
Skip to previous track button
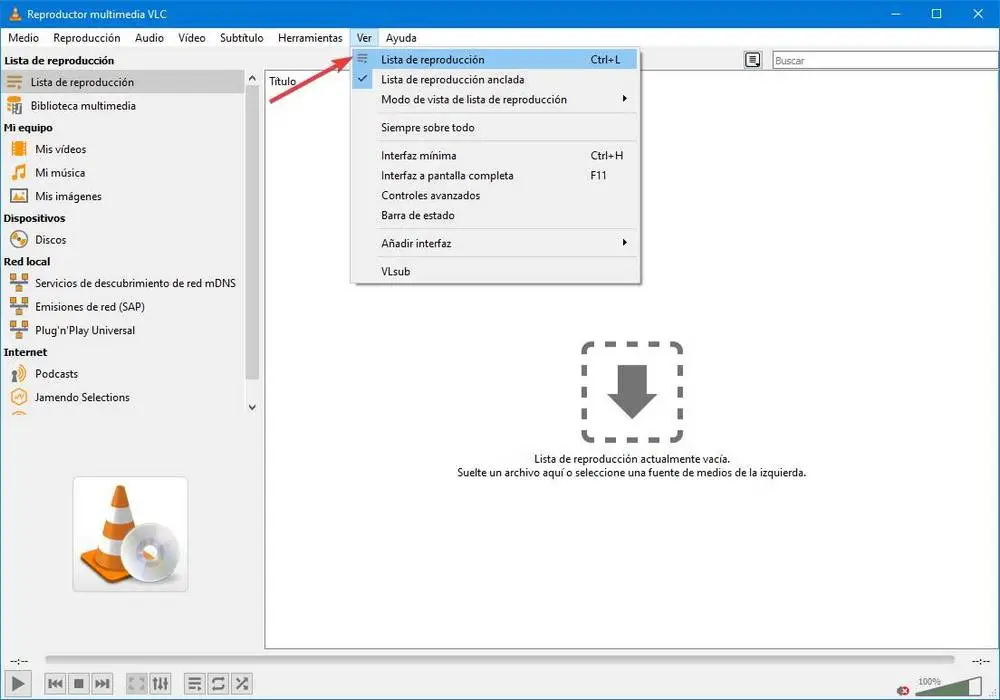click(x=55, y=683)
